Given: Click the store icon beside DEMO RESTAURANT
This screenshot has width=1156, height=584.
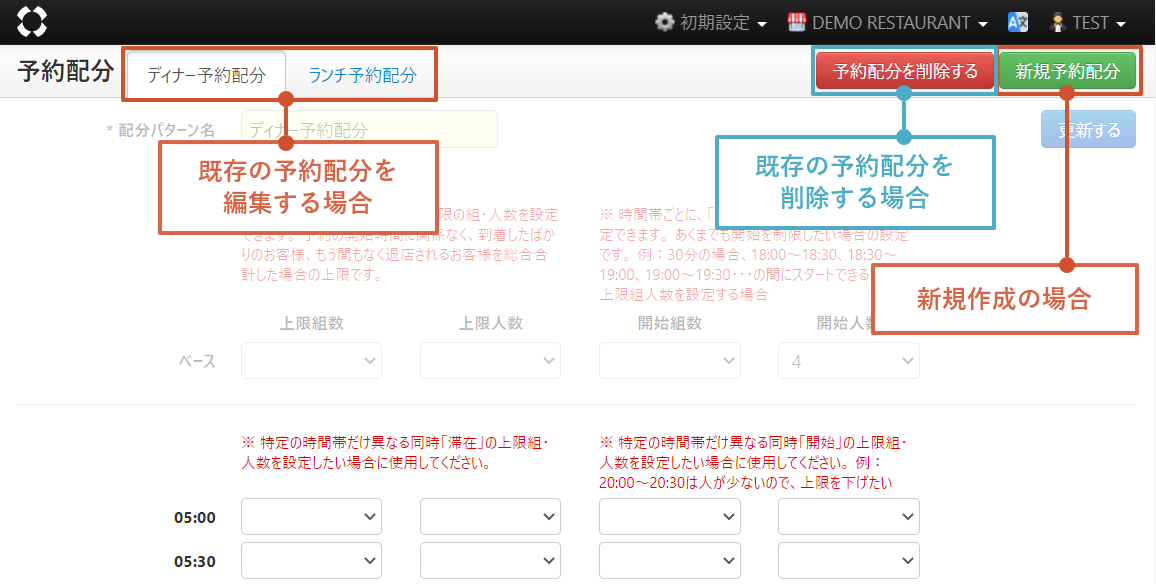Looking at the screenshot, I should coord(797,22).
